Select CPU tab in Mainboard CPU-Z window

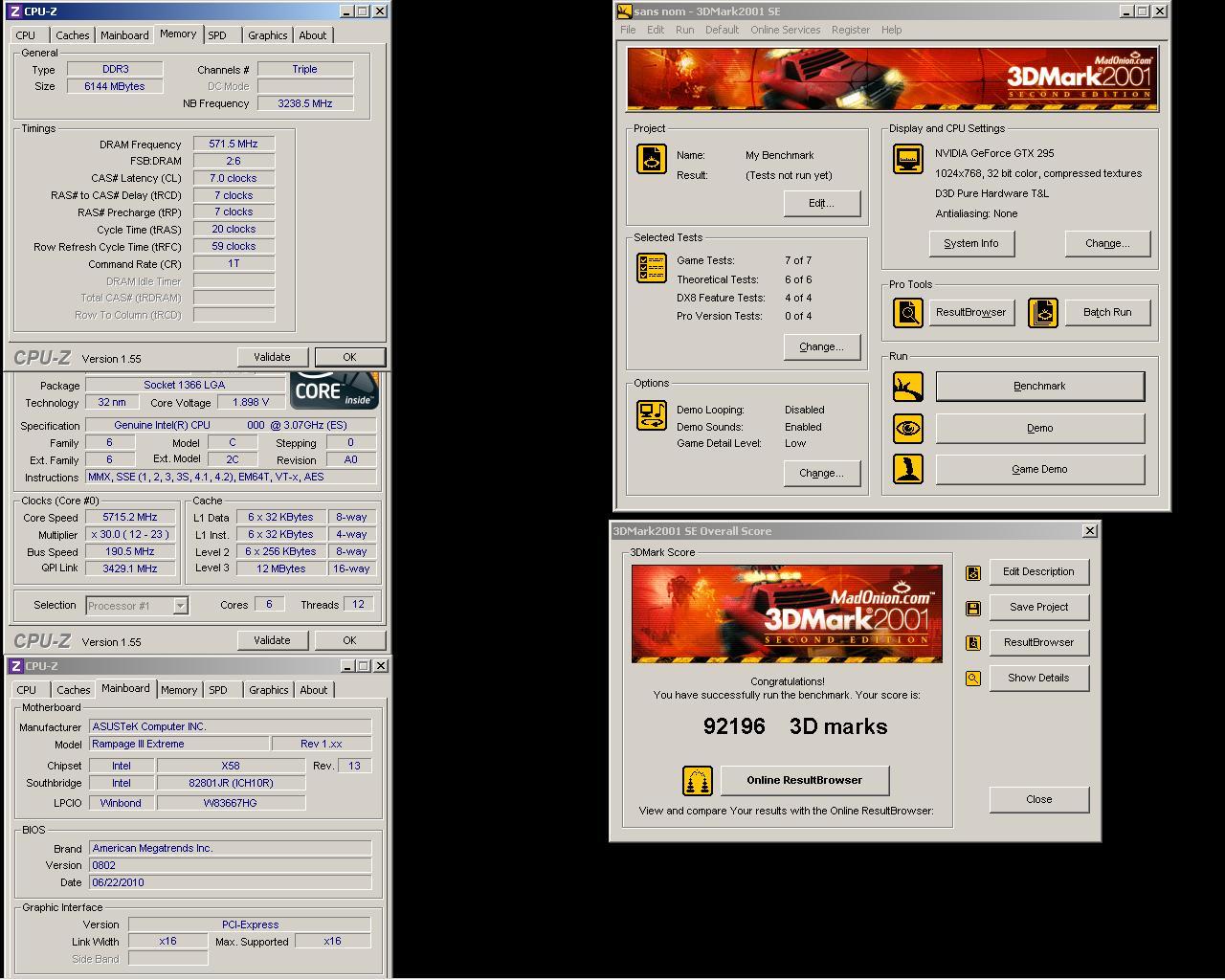[27, 690]
